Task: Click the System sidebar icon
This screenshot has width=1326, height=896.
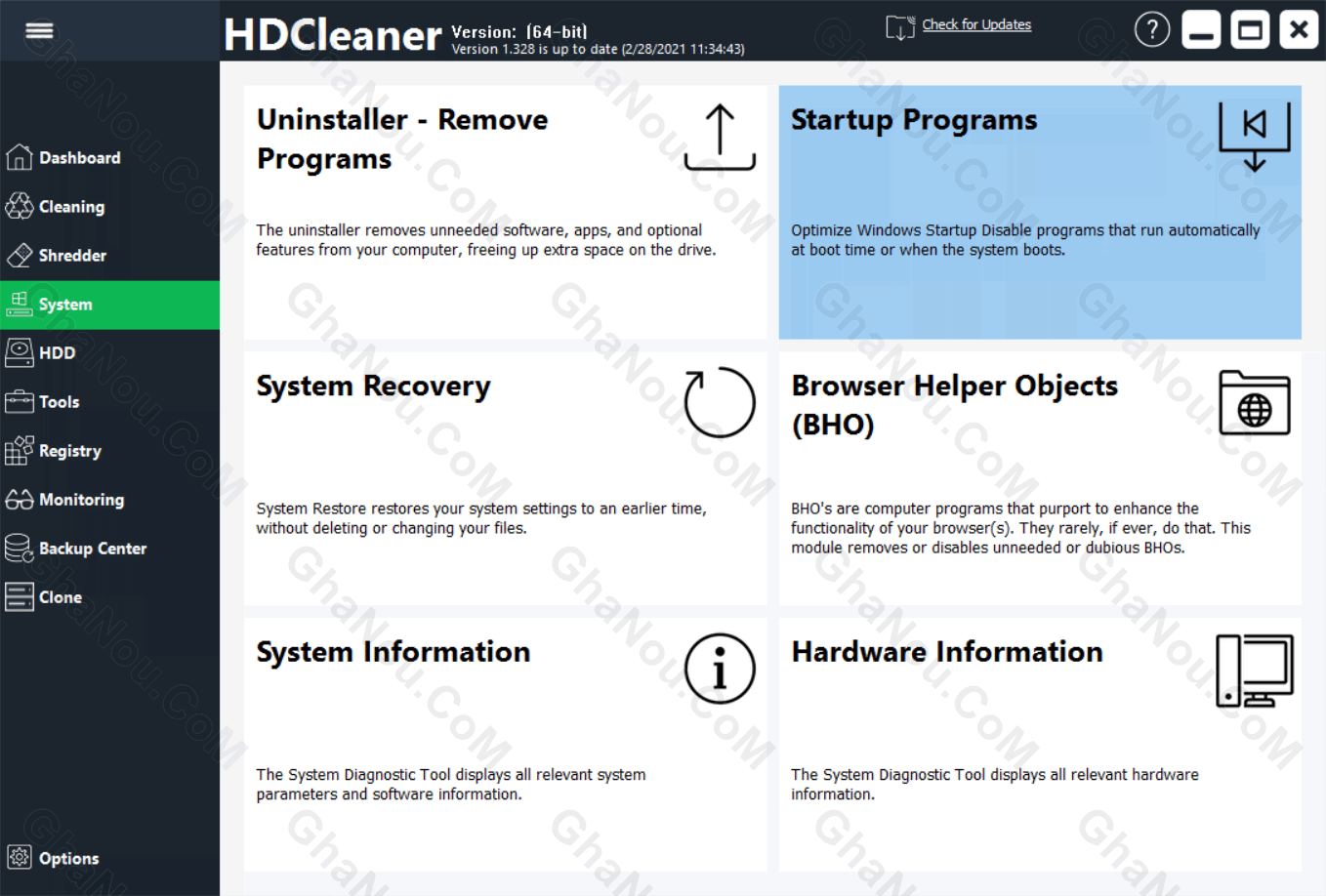Action: (x=19, y=305)
